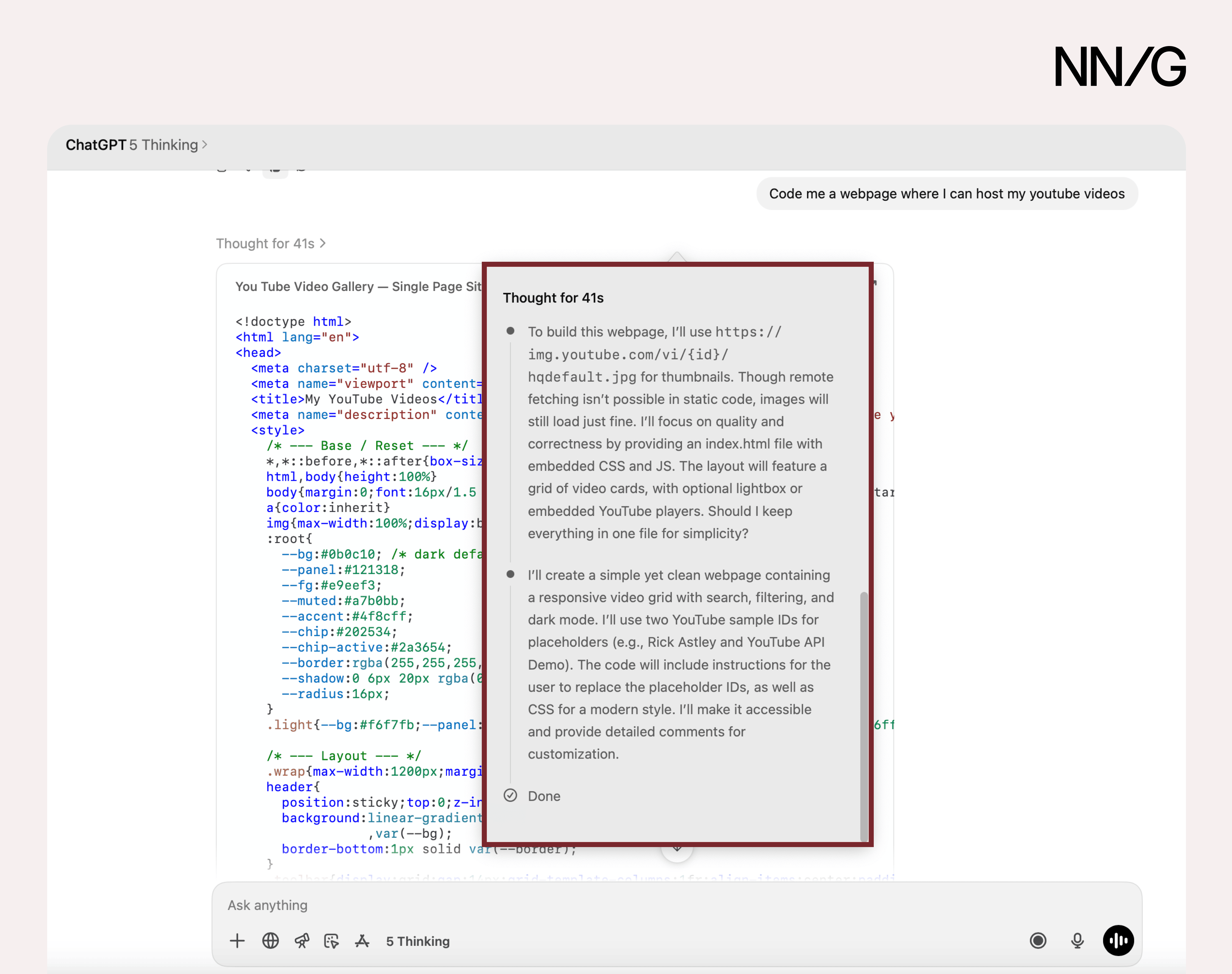Open the apps connector icon

pos(362,941)
